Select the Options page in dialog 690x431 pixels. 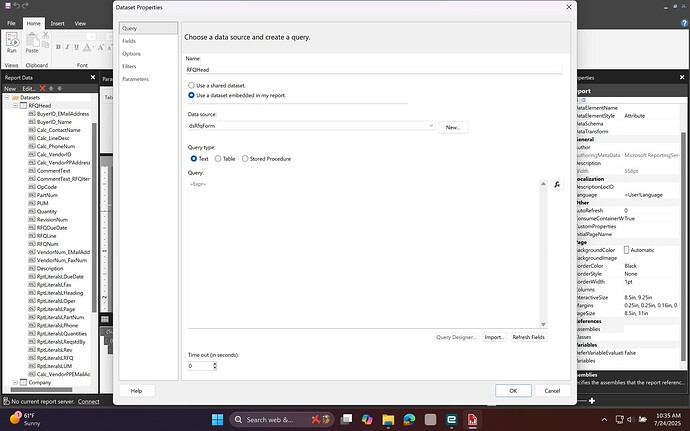coord(148,54)
